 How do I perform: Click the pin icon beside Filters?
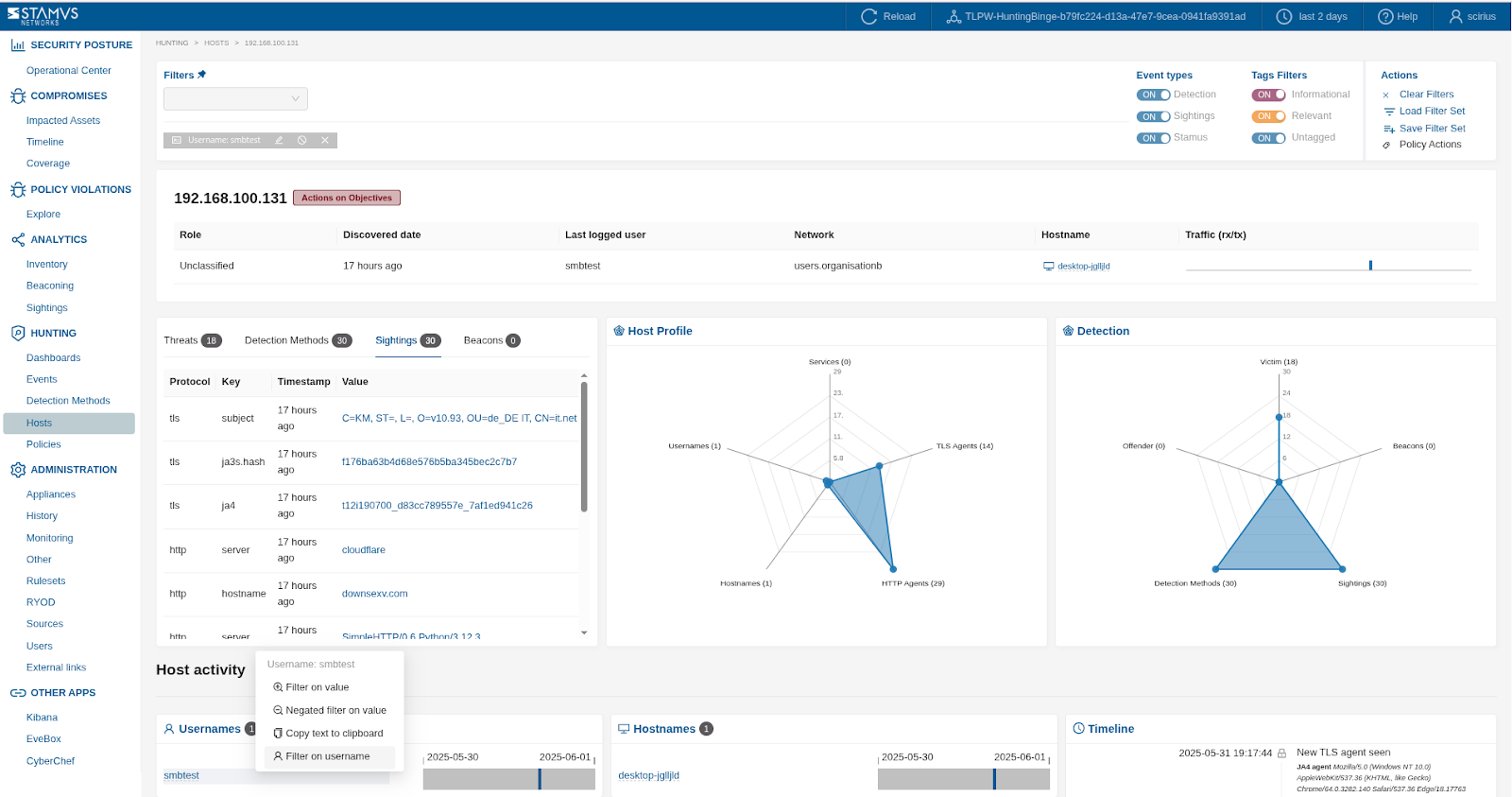201,75
